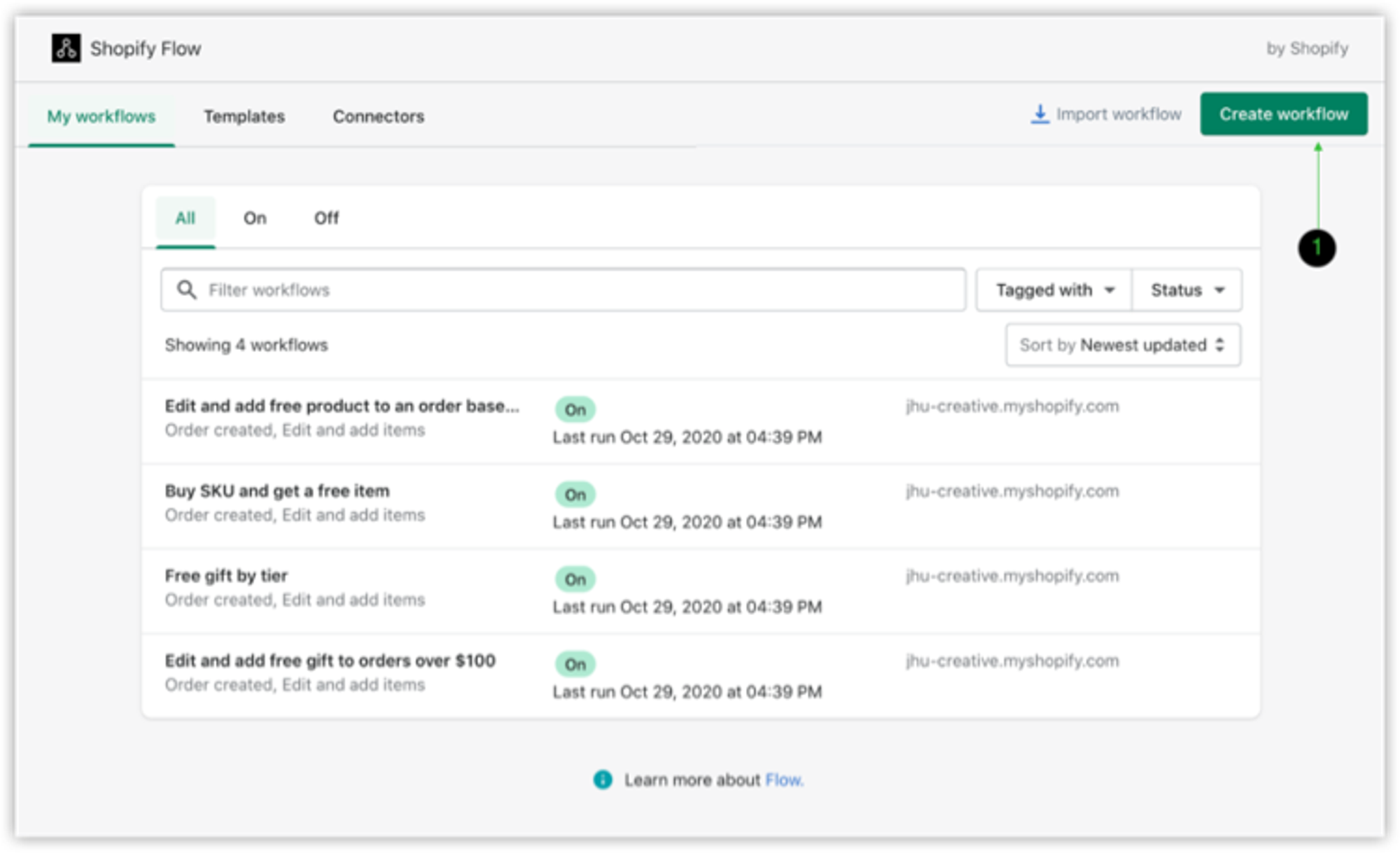1400x853 pixels.
Task: Click On badge for Free gift by tier
Action: [x=575, y=579]
